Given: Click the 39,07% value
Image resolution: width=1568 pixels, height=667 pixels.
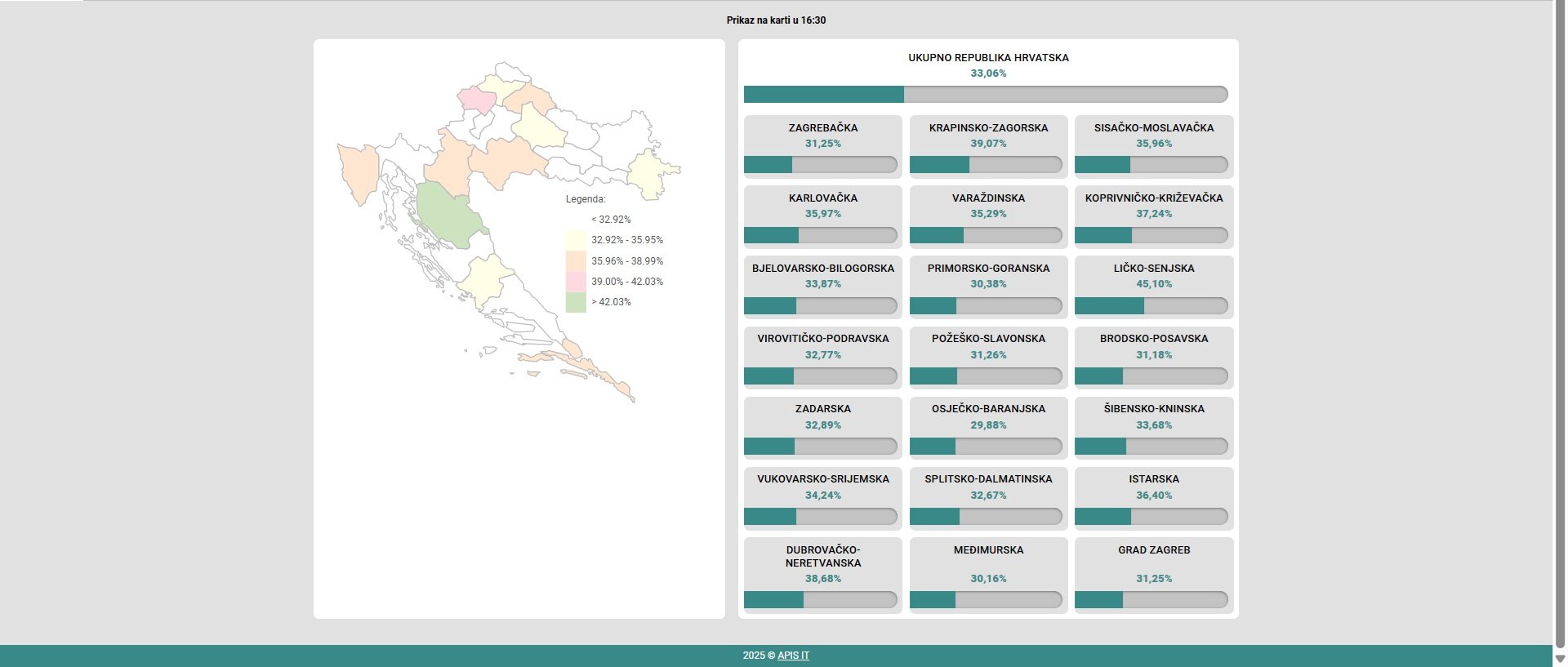Looking at the screenshot, I should point(988,144).
